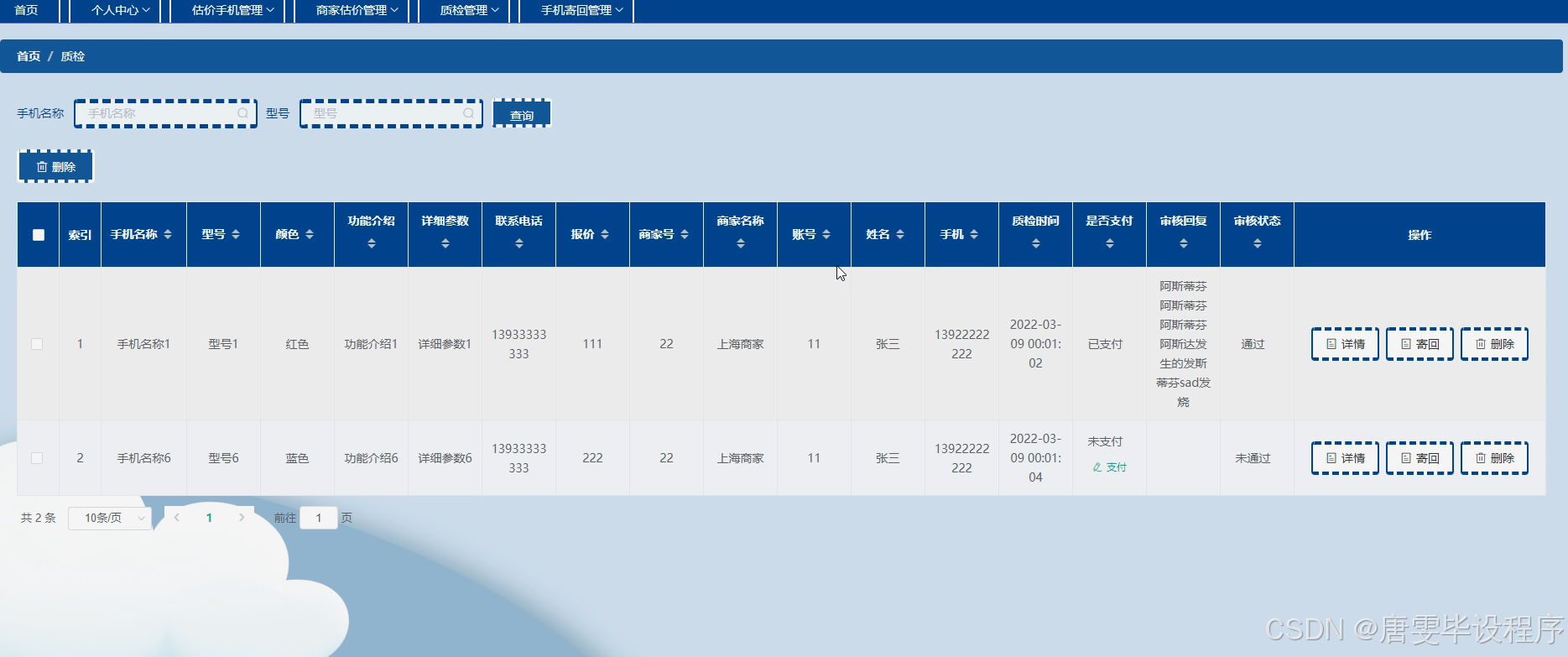
Task: Delete the 手机名称6 row
Action: pyautogui.click(x=1494, y=458)
